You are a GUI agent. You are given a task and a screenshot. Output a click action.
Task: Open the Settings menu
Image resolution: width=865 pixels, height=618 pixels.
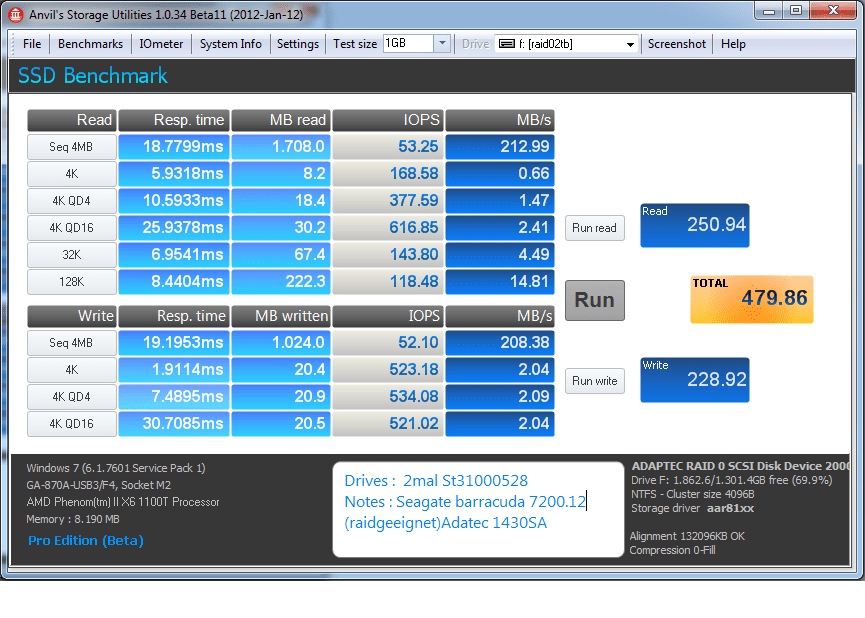pos(298,44)
